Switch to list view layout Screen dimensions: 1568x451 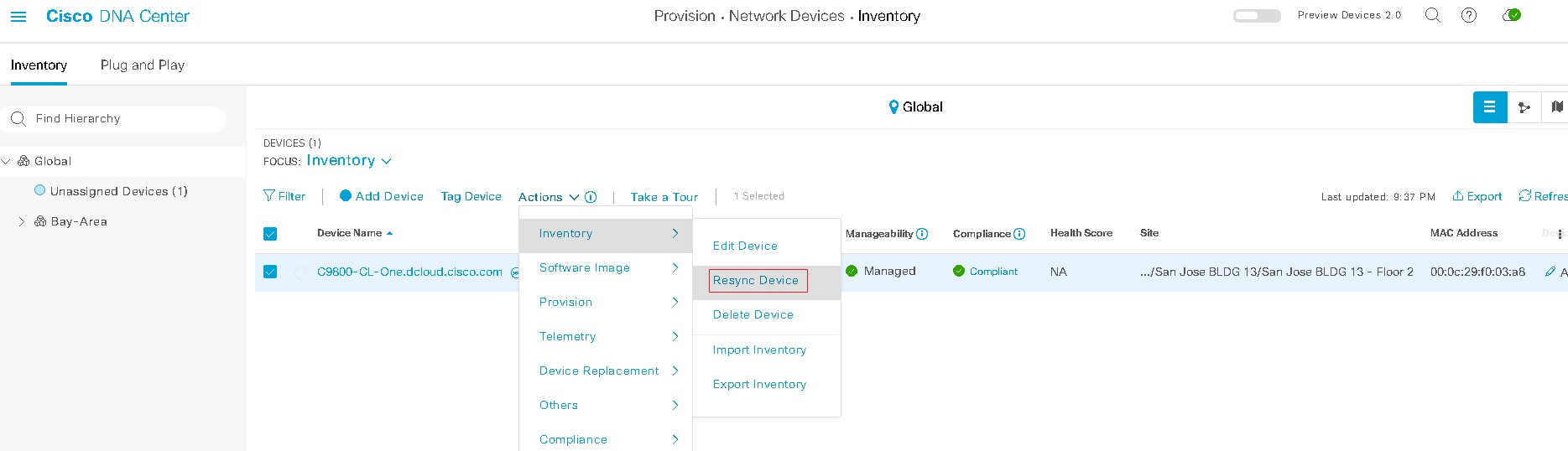pos(1490,107)
